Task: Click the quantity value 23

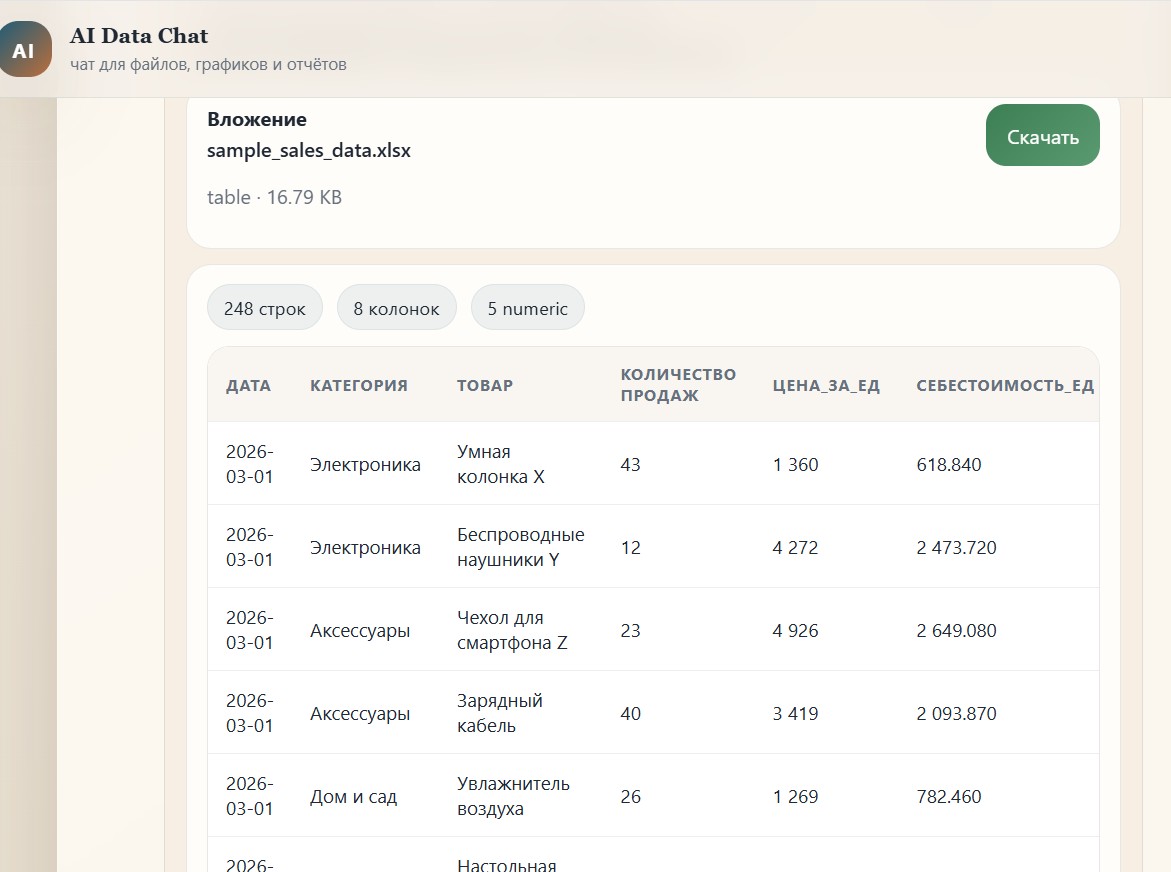Action: [x=630, y=630]
